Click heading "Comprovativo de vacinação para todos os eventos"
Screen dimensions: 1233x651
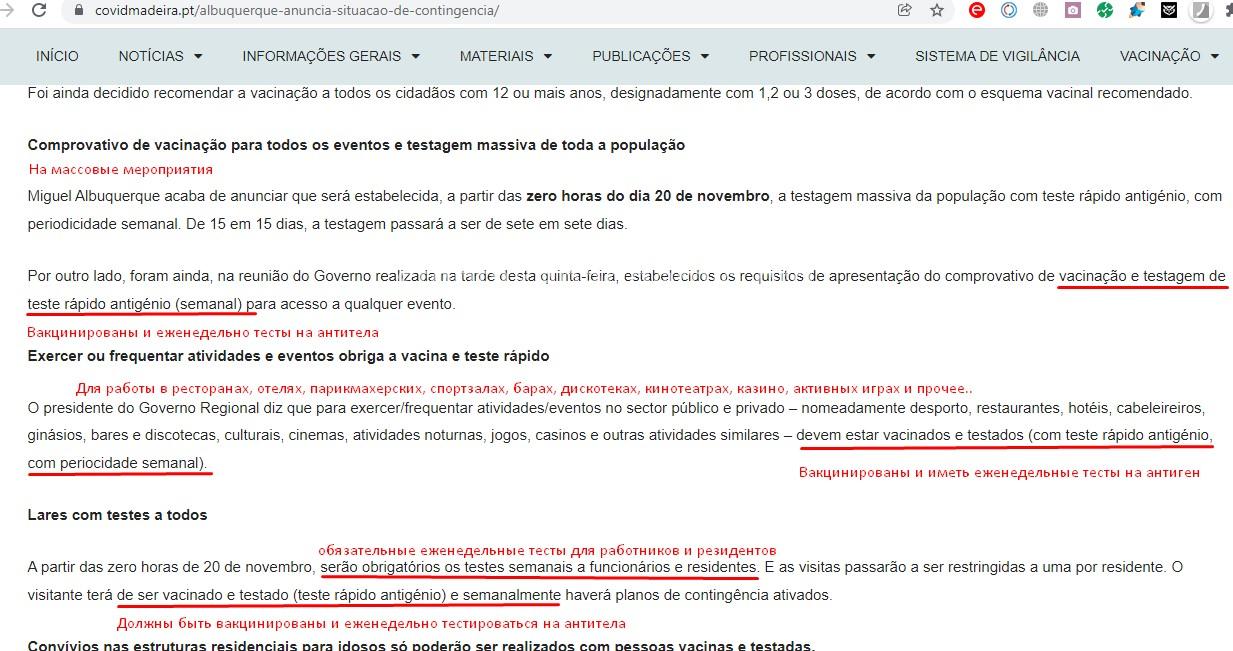[x=356, y=145]
